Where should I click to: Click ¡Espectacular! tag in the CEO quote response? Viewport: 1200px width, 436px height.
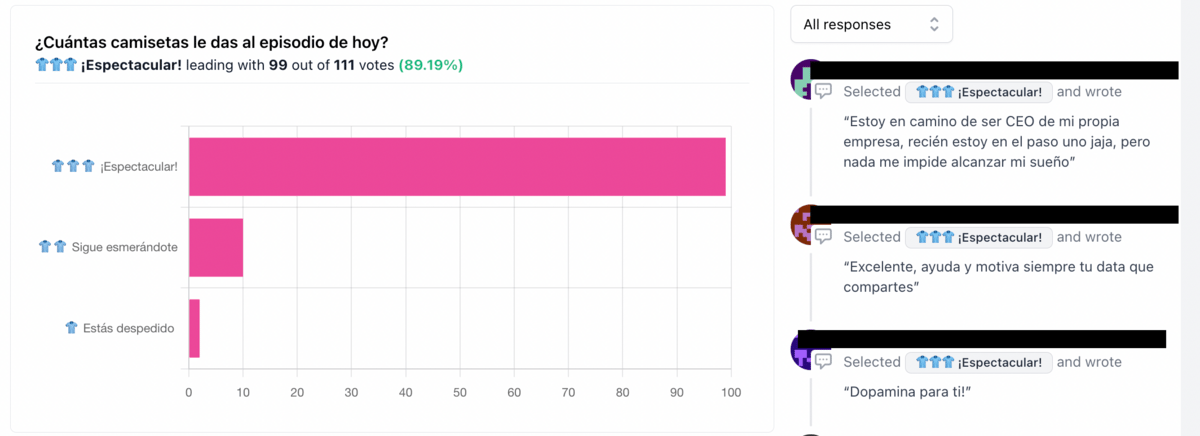(978, 92)
